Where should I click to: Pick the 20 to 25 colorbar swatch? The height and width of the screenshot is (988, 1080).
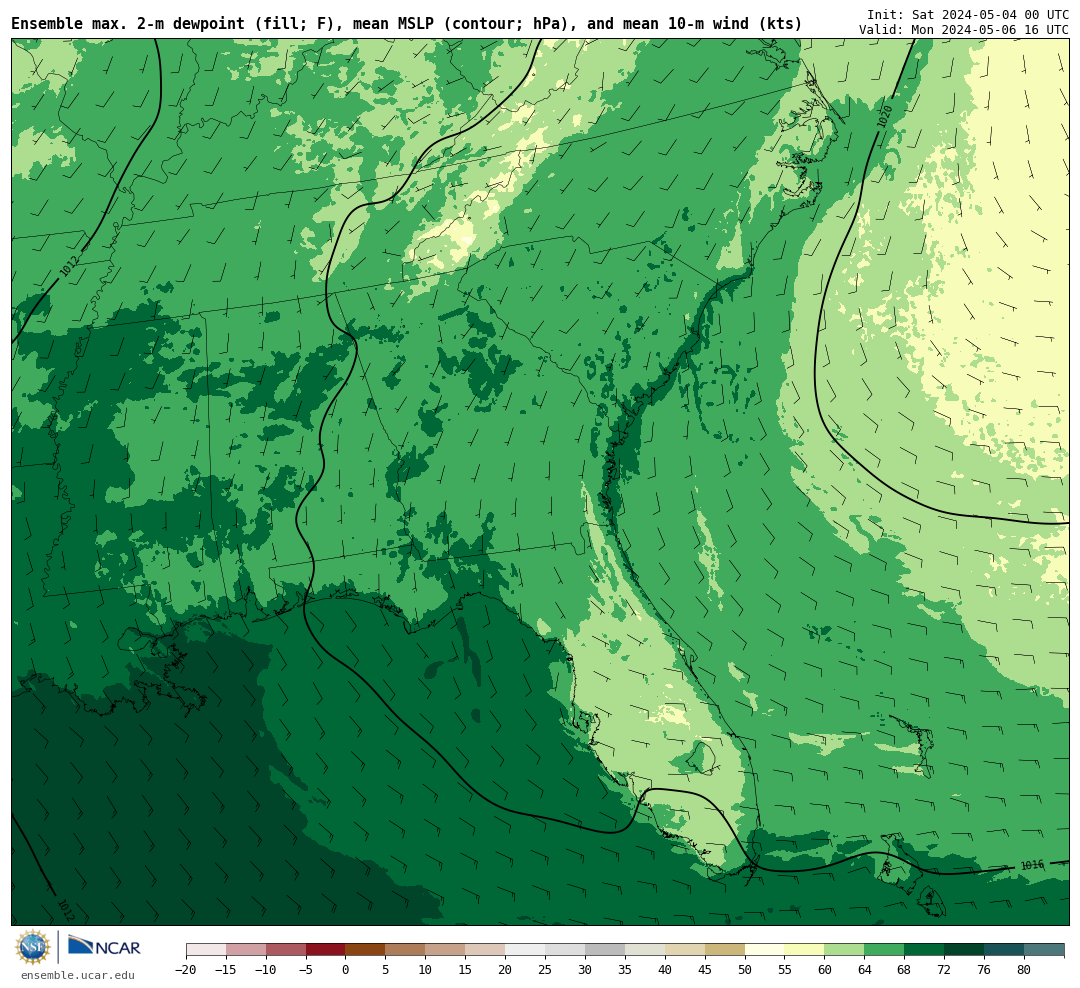526,950
